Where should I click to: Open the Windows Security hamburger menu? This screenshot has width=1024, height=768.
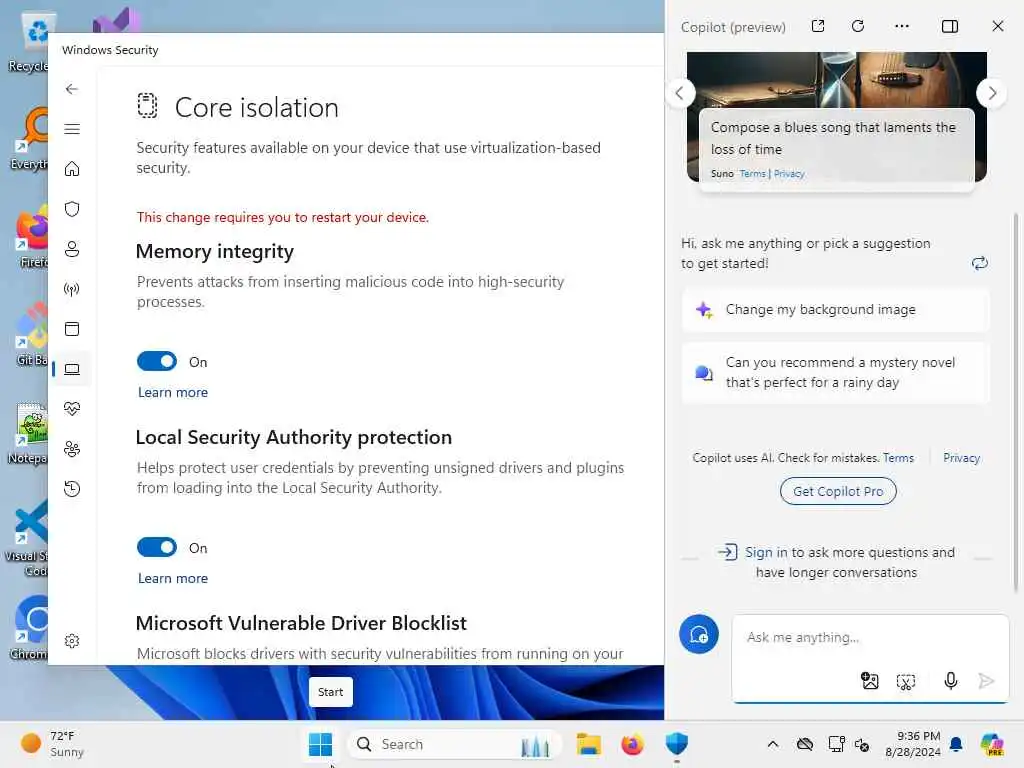coord(72,129)
